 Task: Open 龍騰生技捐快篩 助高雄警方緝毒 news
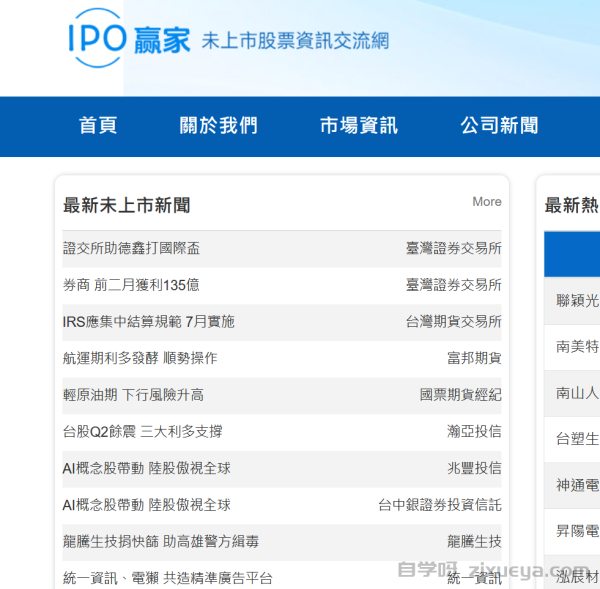pyautogui.click(x=161, y=542)
